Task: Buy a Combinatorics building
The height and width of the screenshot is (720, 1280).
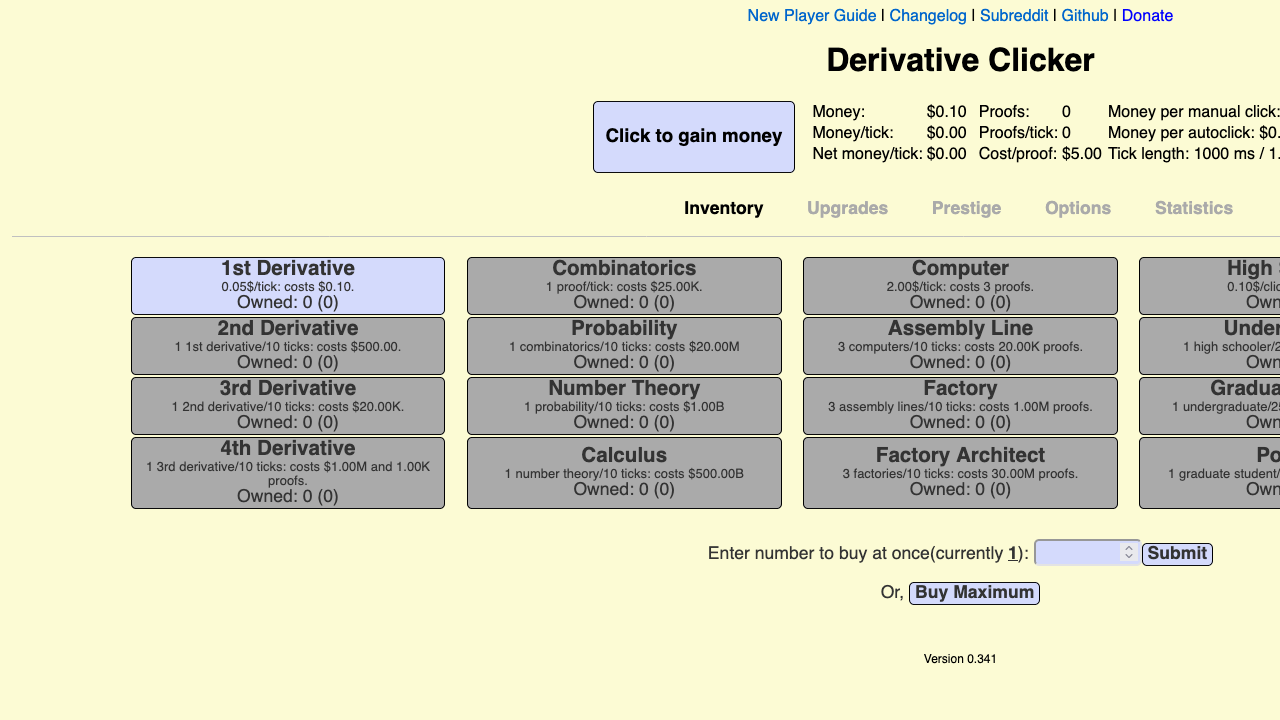Action: coord(624,286)
